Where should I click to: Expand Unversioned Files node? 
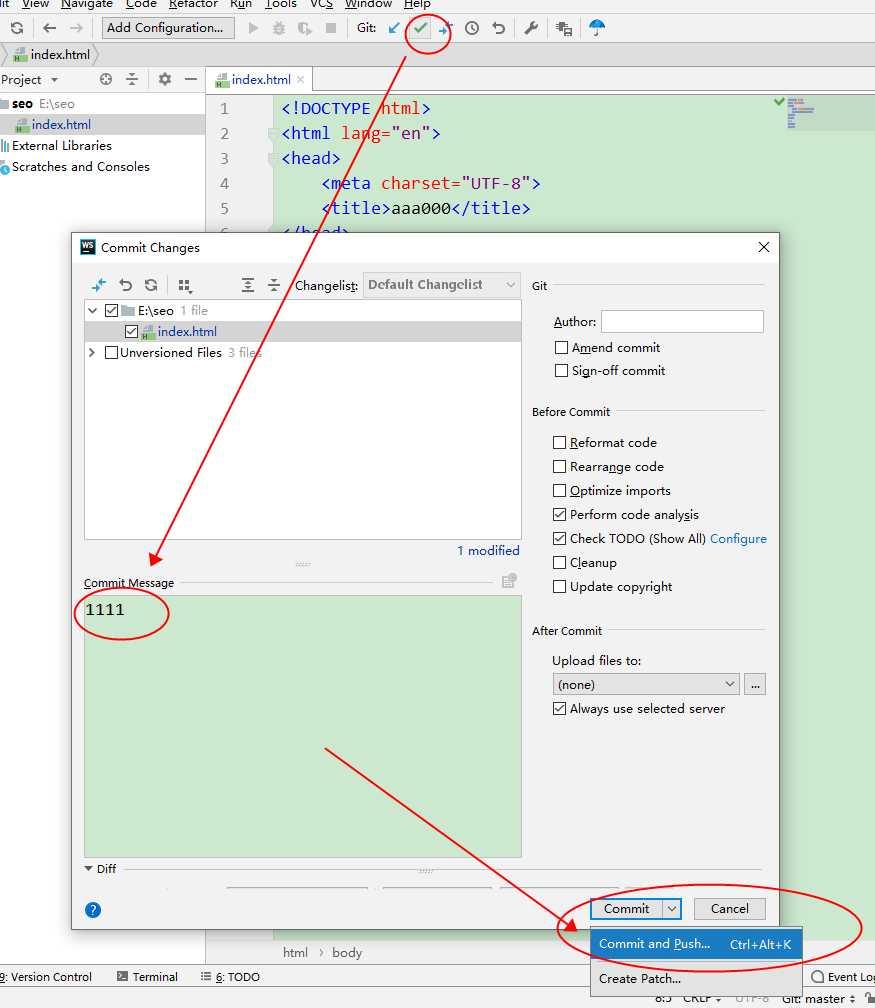pos(92,352)
